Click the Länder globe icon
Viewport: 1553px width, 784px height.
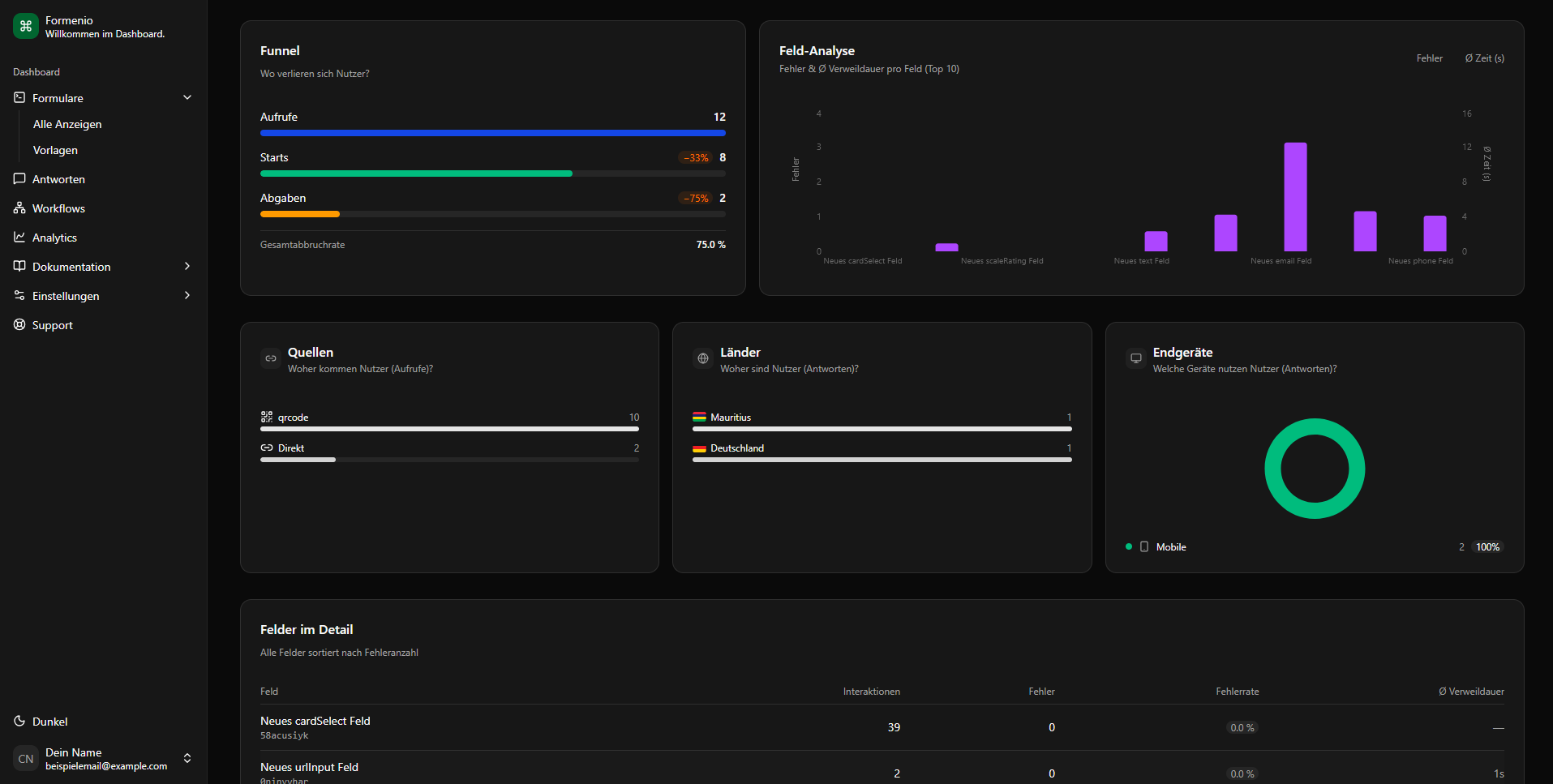(x=703, y=358)
